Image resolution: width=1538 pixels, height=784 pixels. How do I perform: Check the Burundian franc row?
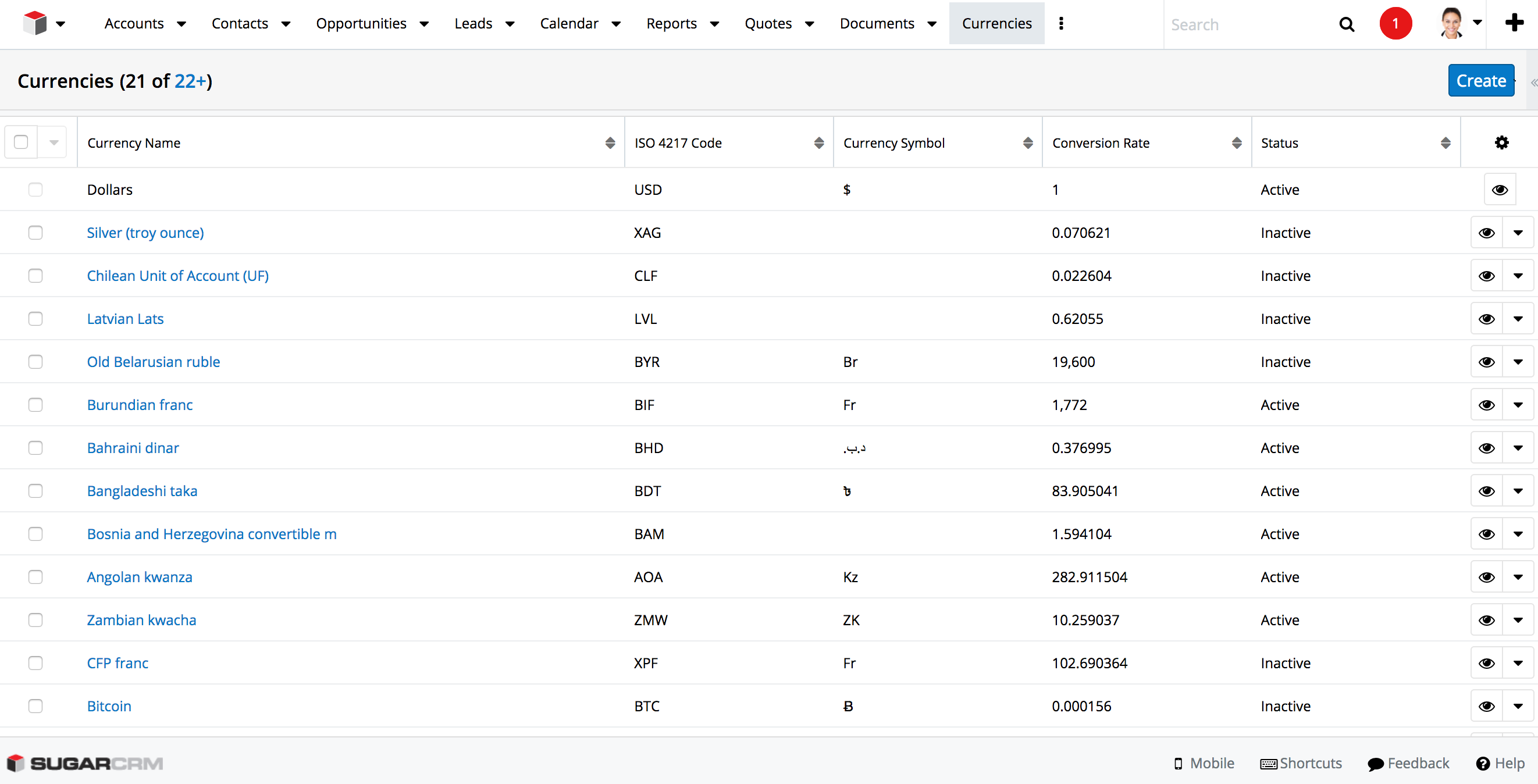(x=35, y=404)
